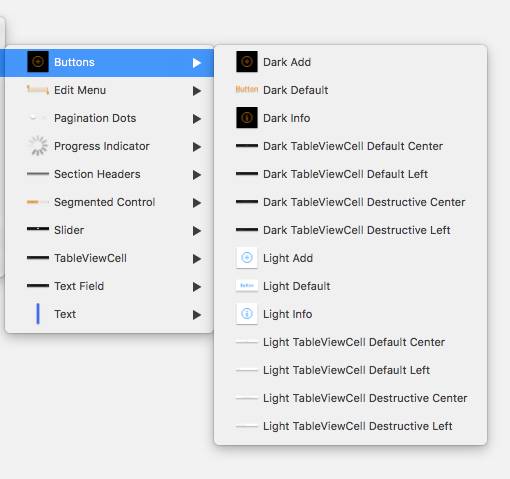Click the Light Info symbol icon
Image resolution: width=510 pixels, height=479 pixels.
pyautogui.click(x=247, y=314)
